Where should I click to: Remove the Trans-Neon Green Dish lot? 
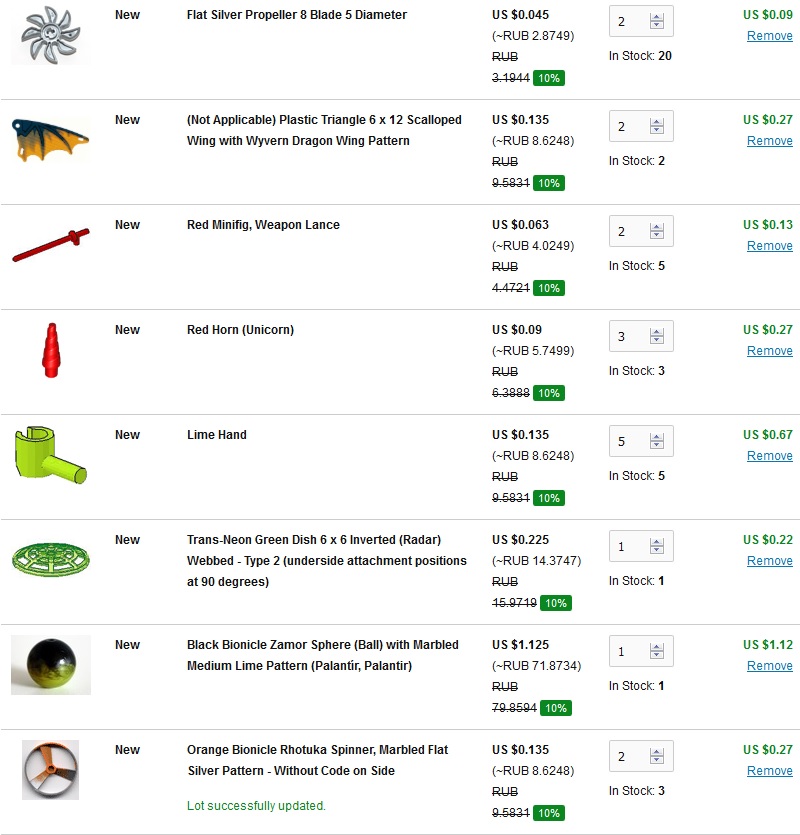tap(769, 561)
